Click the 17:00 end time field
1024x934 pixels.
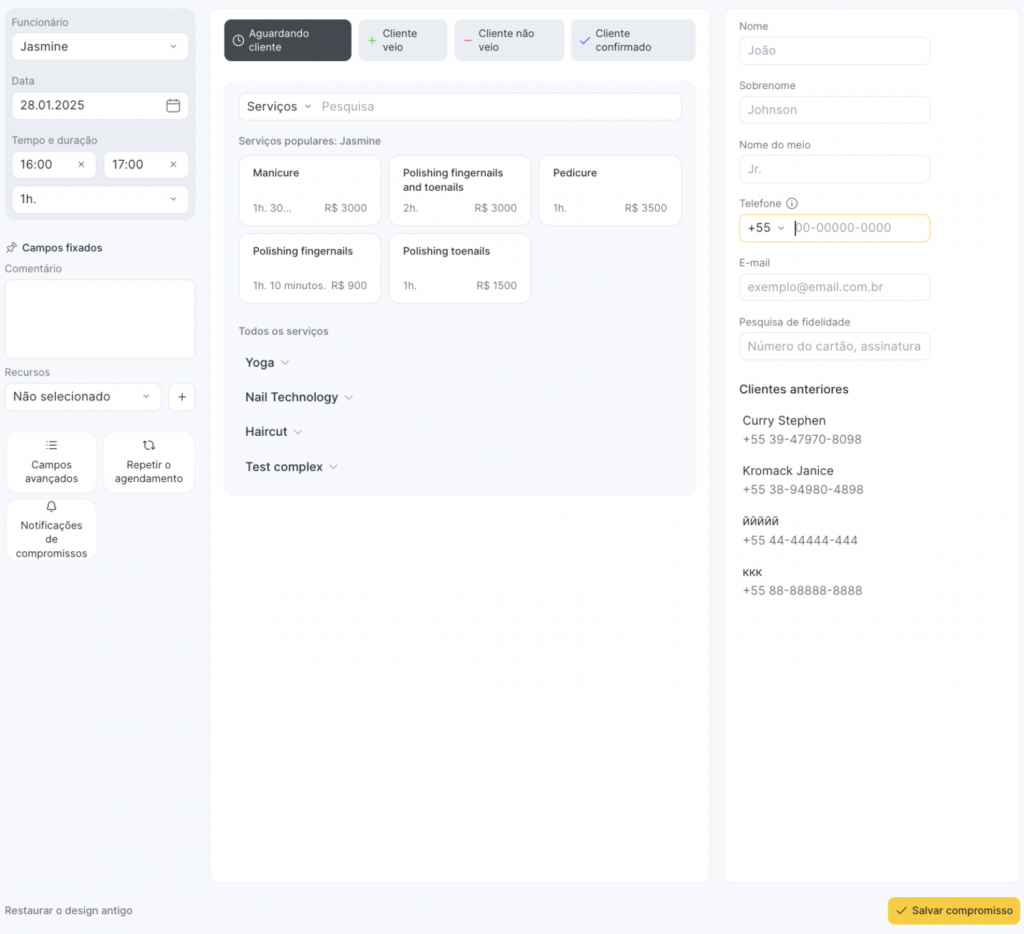pyautogui.click(x=146, y=165)
